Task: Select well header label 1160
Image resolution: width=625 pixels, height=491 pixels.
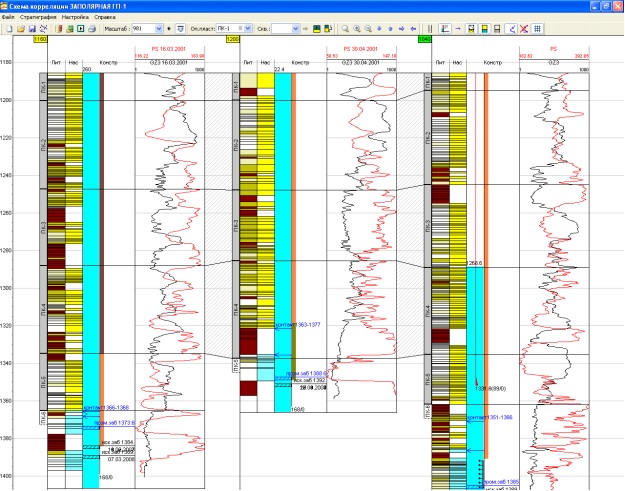Action: [x=40, y=39]
